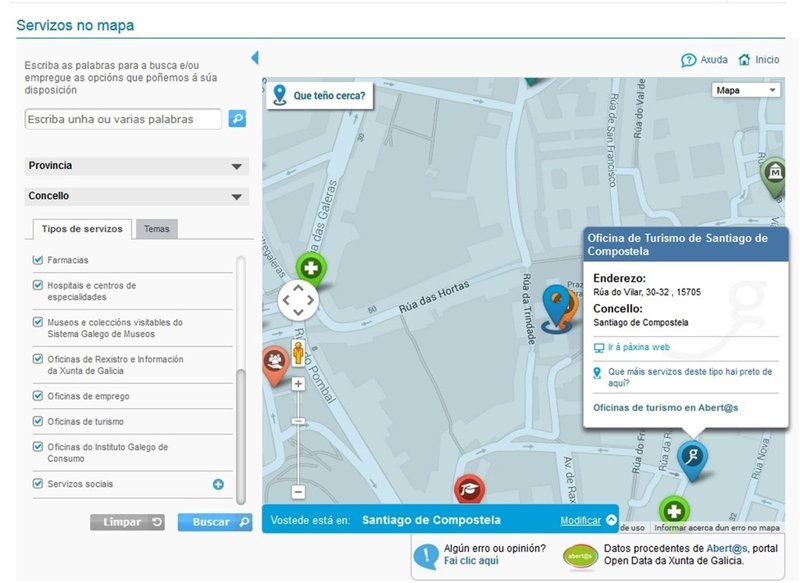Image resolution: width=800 pixels, height=583 pixels.
Task: Switch to the Temas tab
Action: click(x=156, y=229)
